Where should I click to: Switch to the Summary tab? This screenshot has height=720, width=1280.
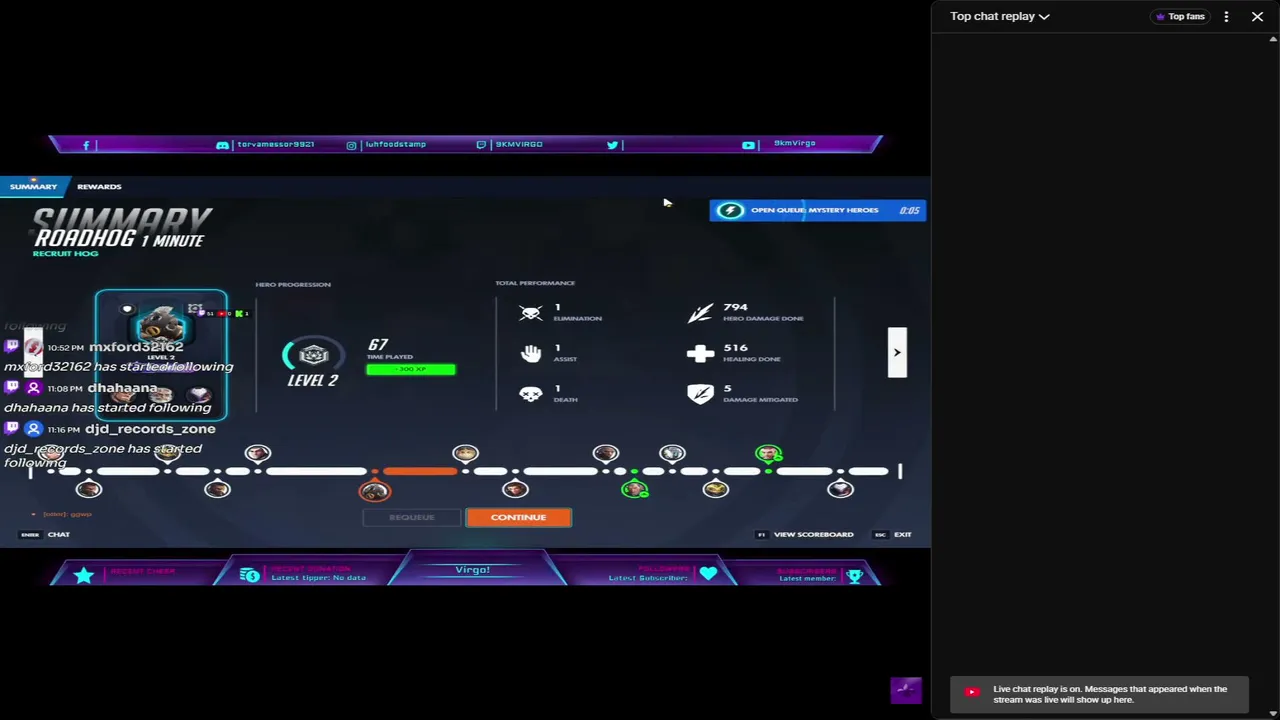(x=33, y=187)
